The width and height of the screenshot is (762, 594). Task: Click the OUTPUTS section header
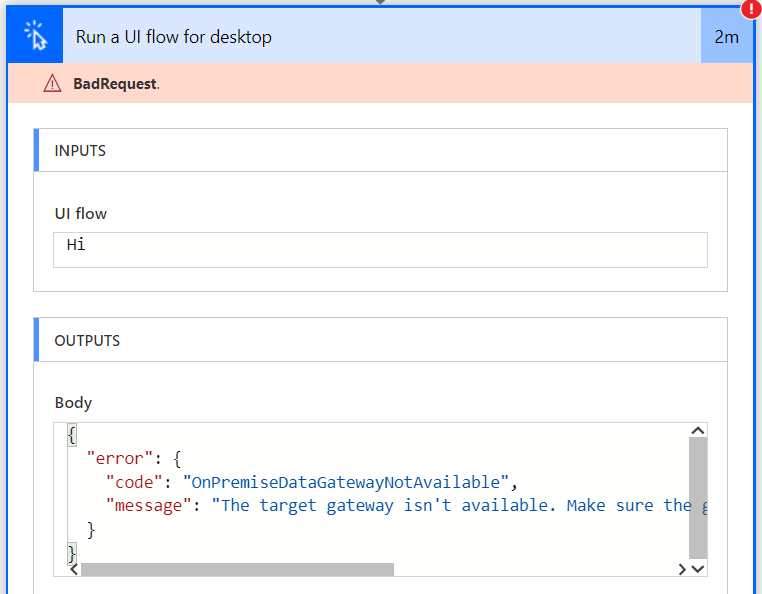[x=381, y=340]
